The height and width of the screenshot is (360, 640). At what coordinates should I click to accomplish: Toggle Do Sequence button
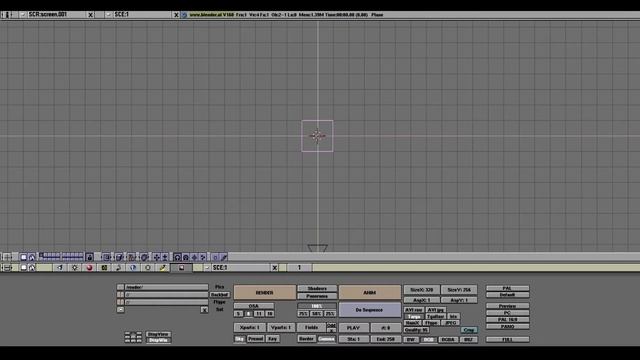coord(369,310)
